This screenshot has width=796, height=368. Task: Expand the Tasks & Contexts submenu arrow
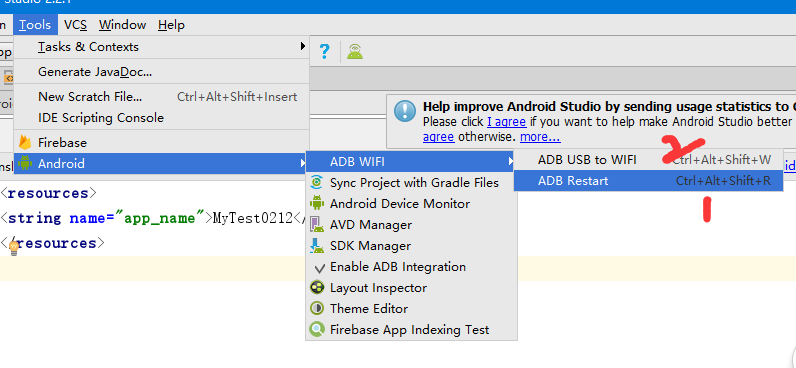click(303, 46)
